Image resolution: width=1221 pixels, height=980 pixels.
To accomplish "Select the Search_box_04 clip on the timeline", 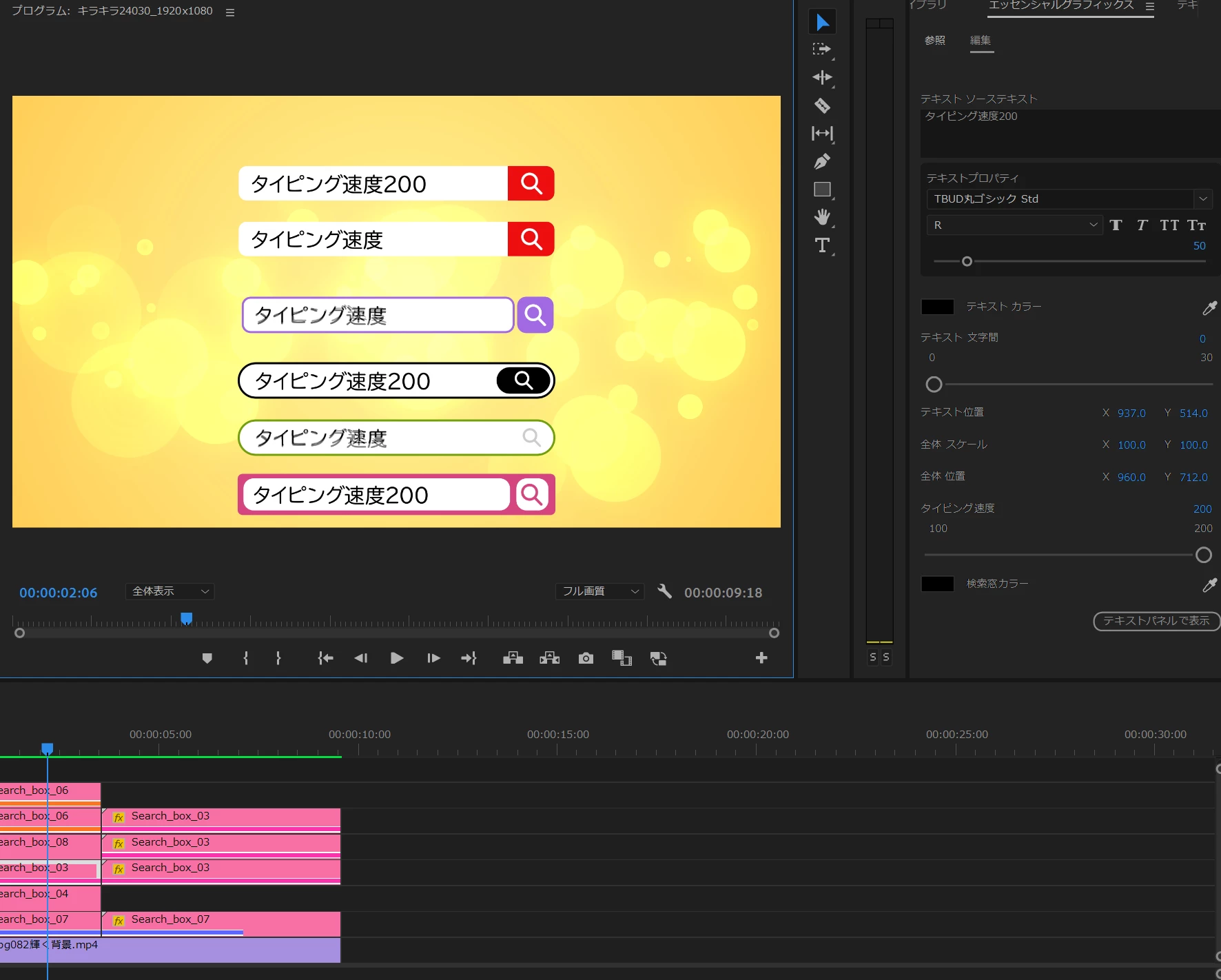I will [x=50, y=898].
